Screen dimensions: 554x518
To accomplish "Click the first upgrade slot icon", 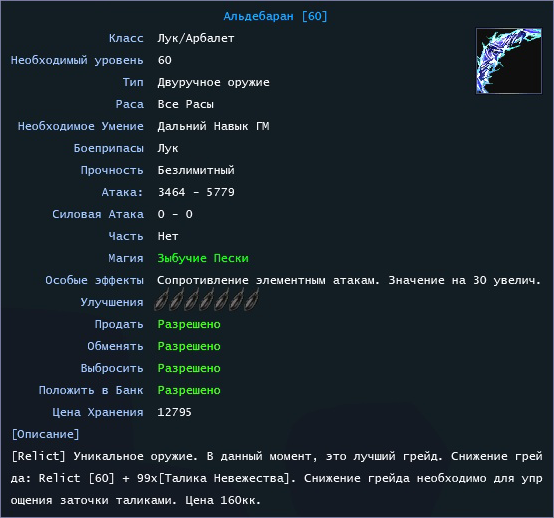I will pyautogui.click(x=162, y=299).
